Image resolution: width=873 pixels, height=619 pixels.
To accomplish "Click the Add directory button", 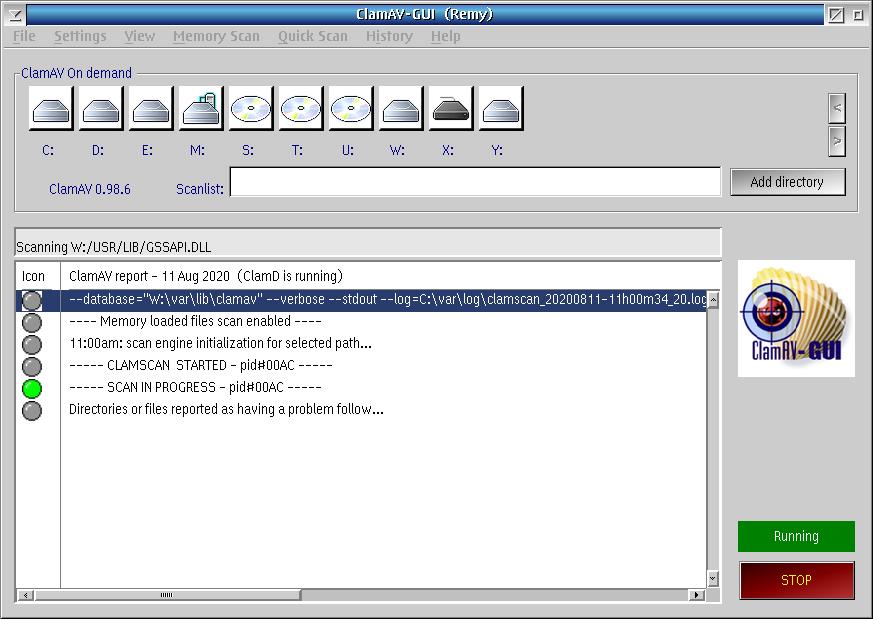I will tap(787, 182).
